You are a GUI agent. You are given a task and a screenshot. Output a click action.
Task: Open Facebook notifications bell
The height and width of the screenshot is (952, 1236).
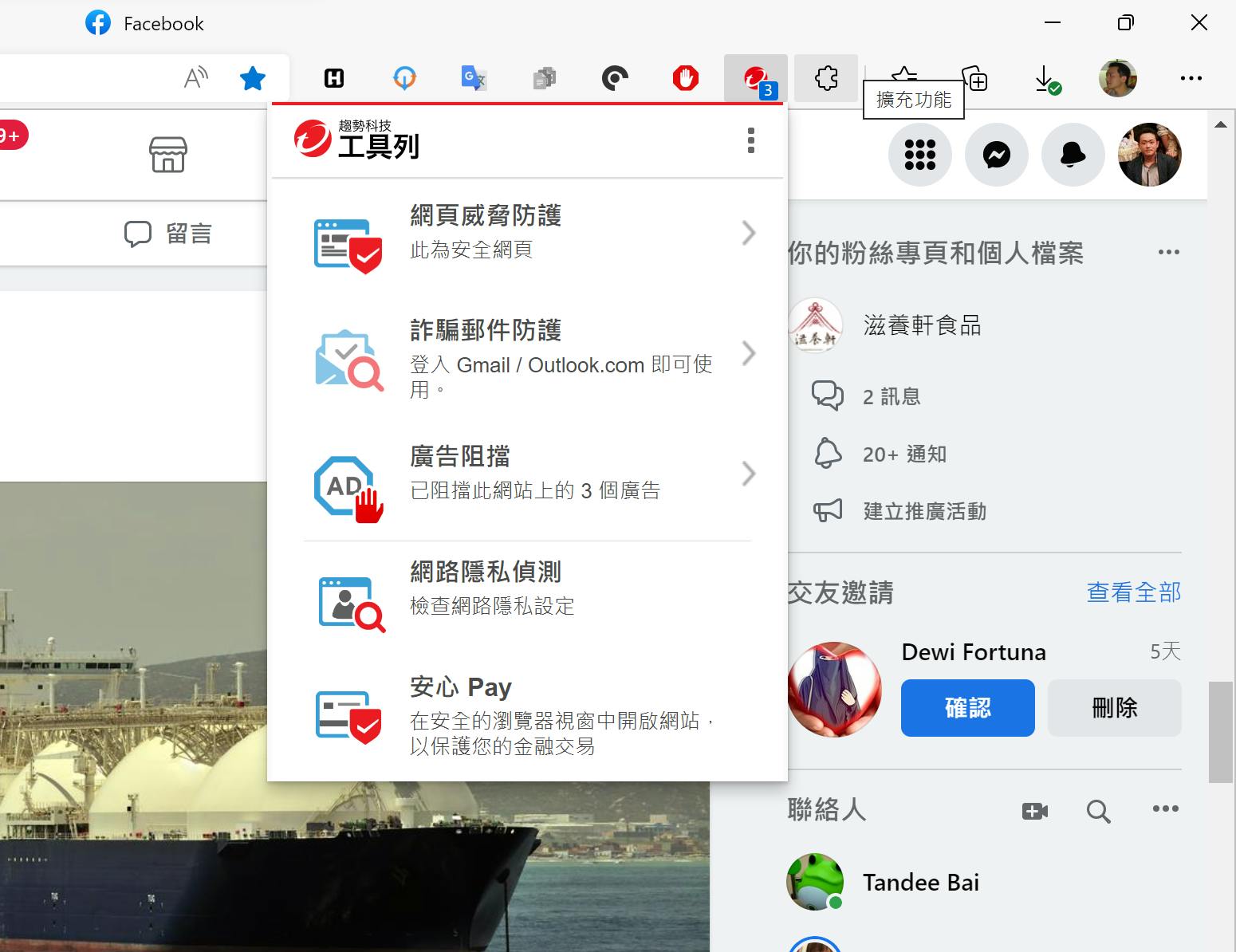pos(1073,155)
